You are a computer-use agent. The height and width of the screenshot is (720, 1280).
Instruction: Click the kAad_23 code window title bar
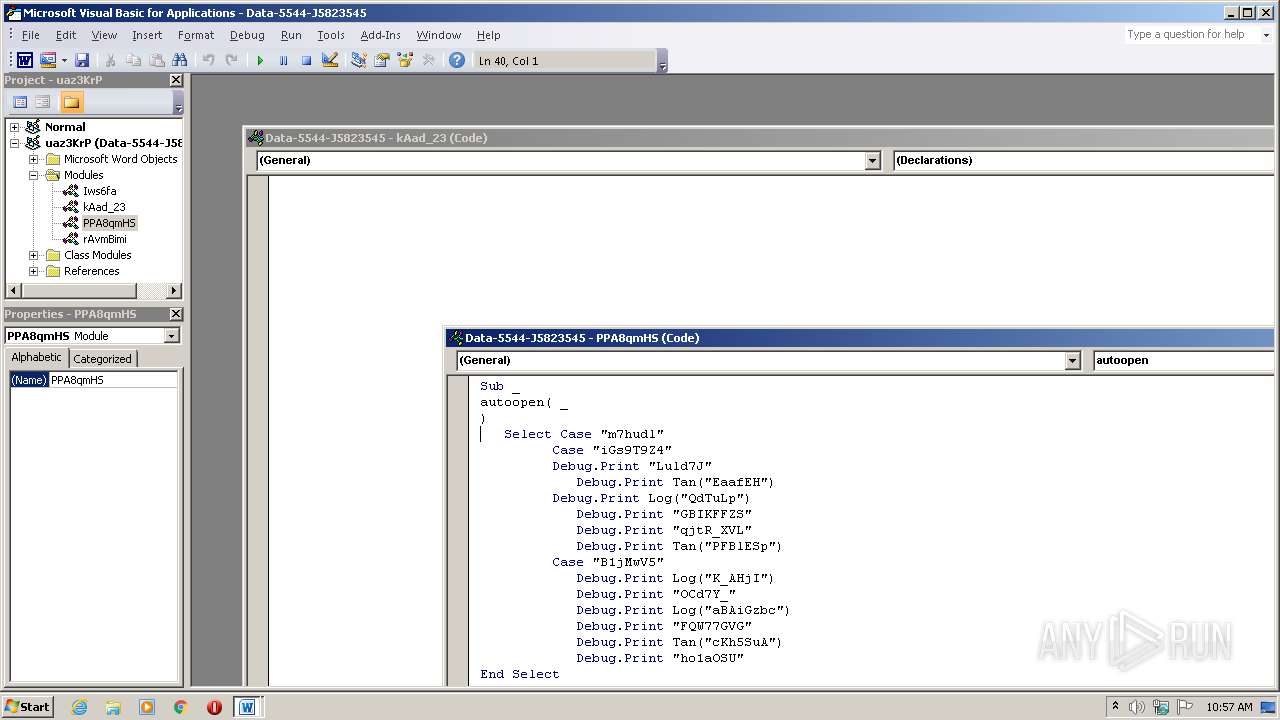click(760, 138)
